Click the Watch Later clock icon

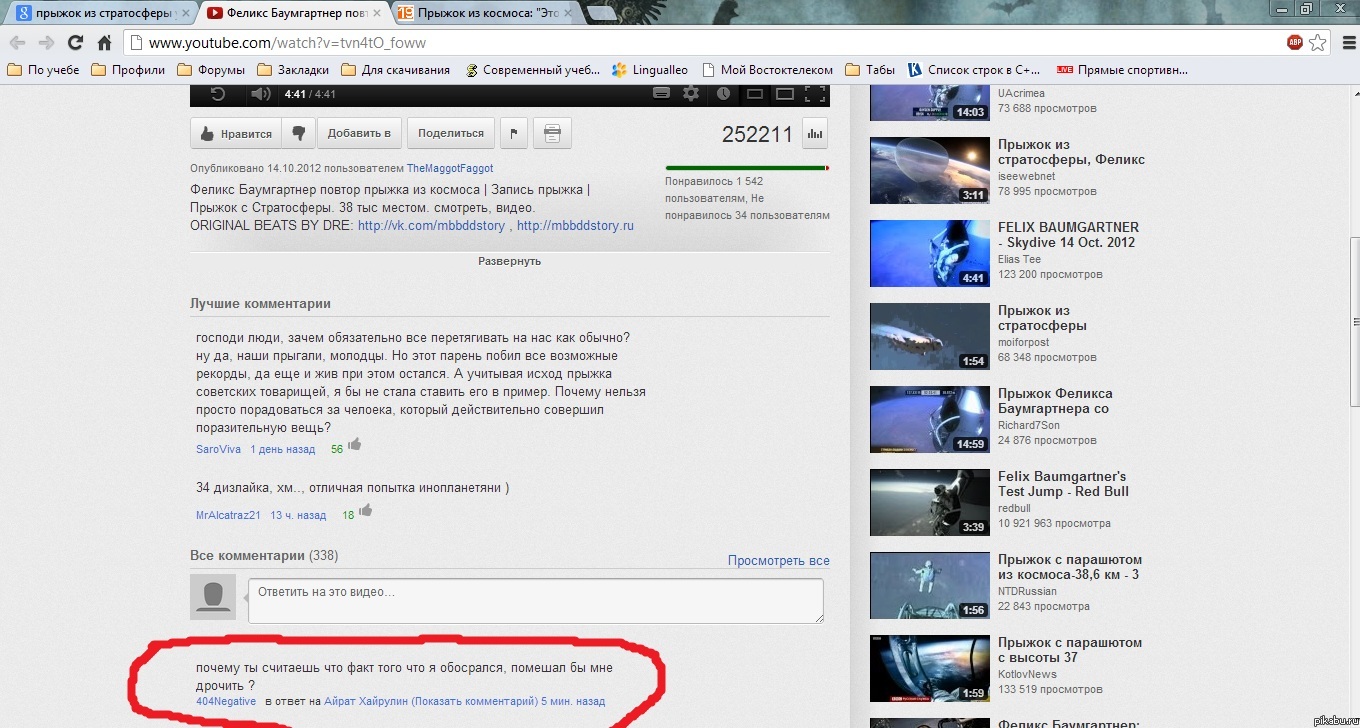point(724,94)
